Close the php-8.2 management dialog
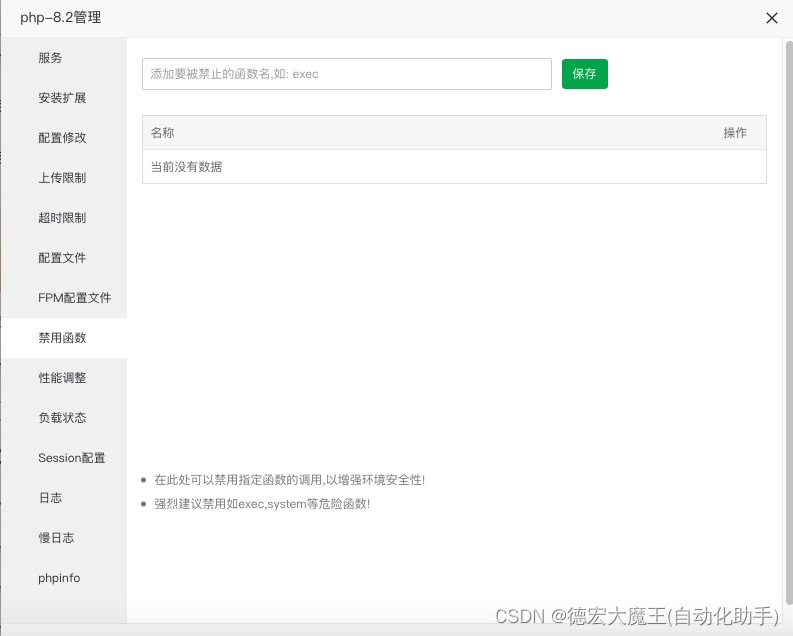Image resolution: width=793 pixels, height=636 pixels. coord(771,18)
